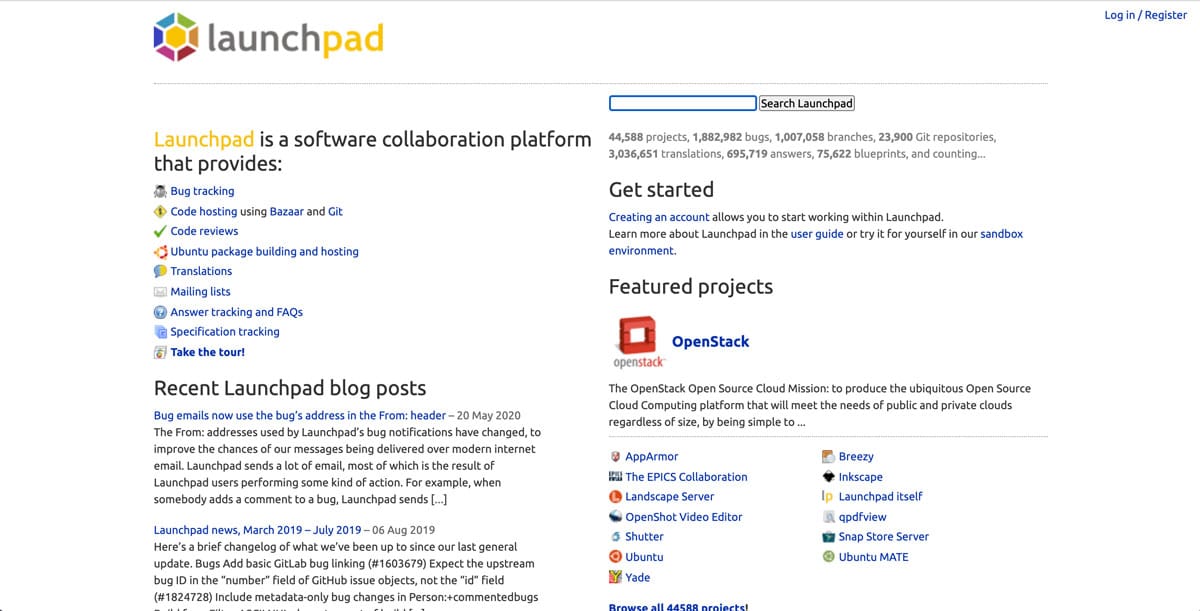Open the user guide link
This screenshot has width=1200, height=611.
[x=817, y=234]
